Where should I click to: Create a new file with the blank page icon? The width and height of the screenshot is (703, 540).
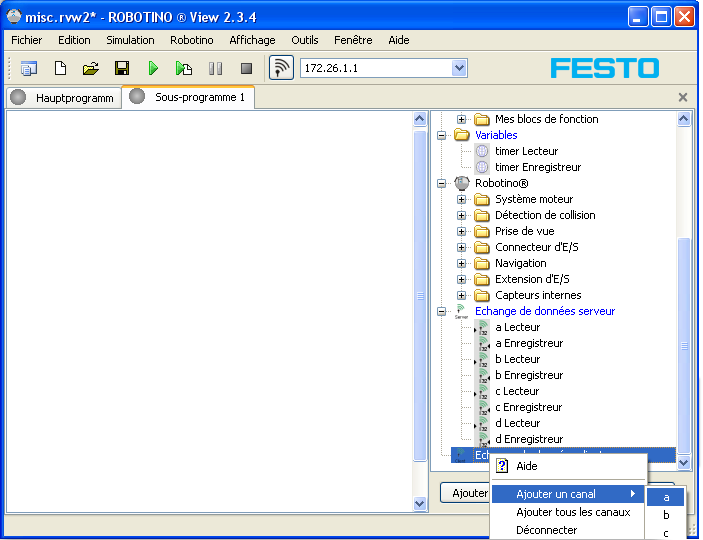[60, 68]
